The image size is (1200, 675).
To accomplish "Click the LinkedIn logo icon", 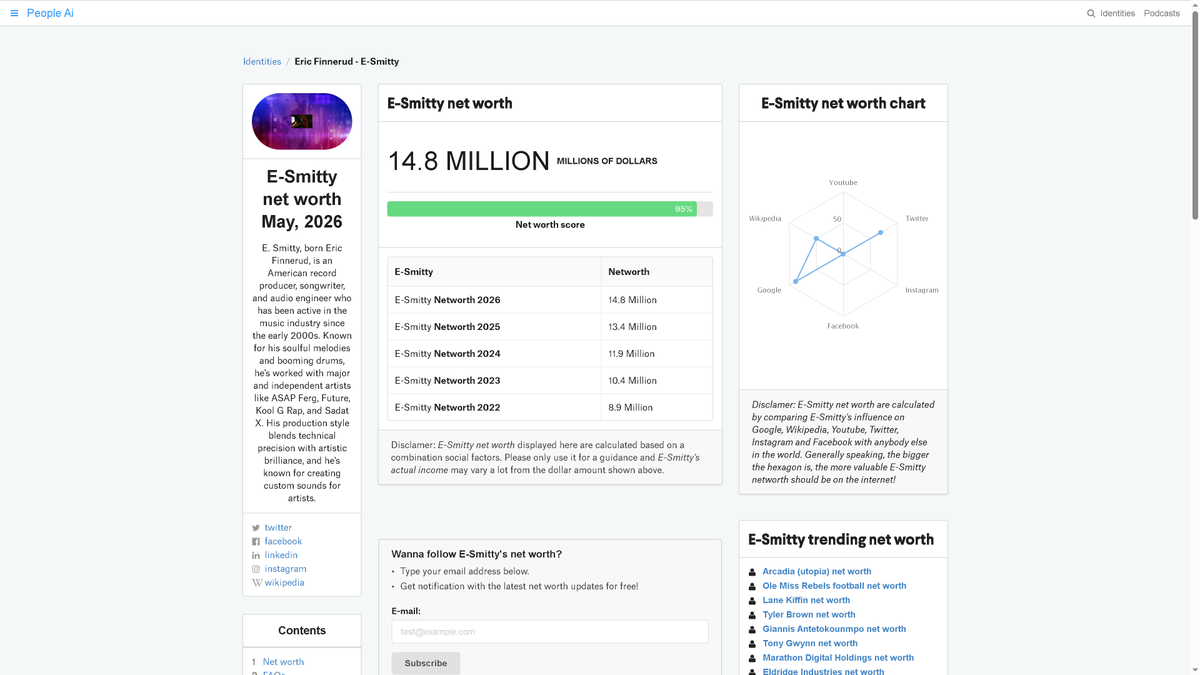I will click(256, 555).
